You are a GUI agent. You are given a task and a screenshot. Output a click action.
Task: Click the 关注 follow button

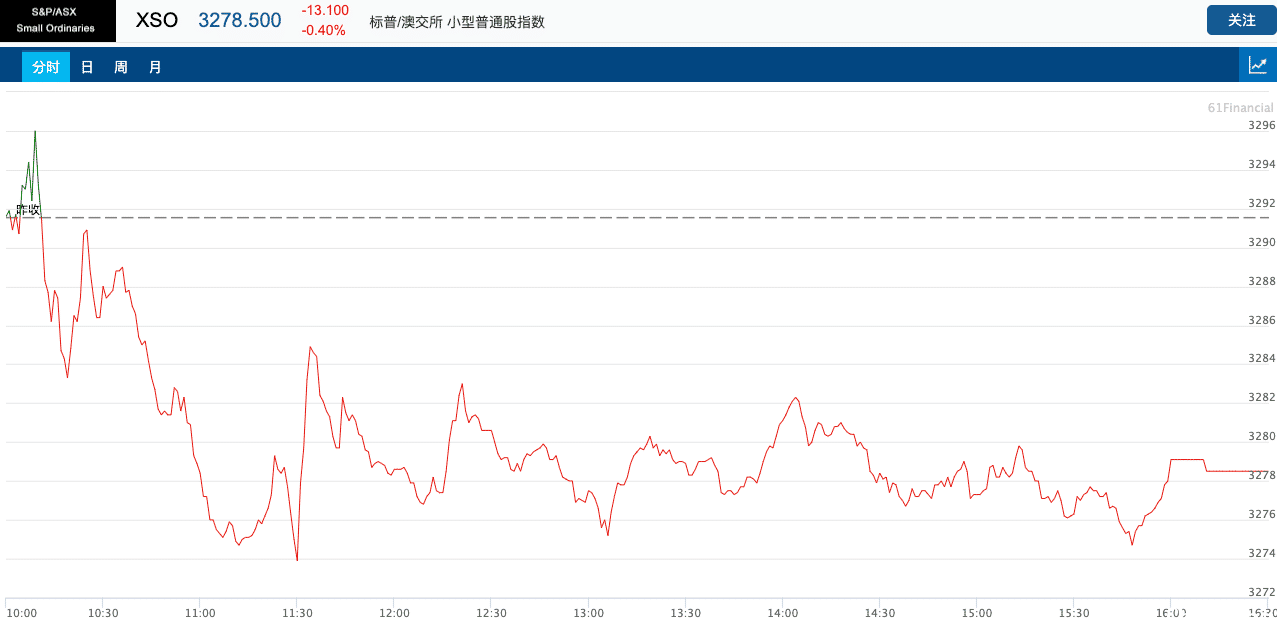1241,20
